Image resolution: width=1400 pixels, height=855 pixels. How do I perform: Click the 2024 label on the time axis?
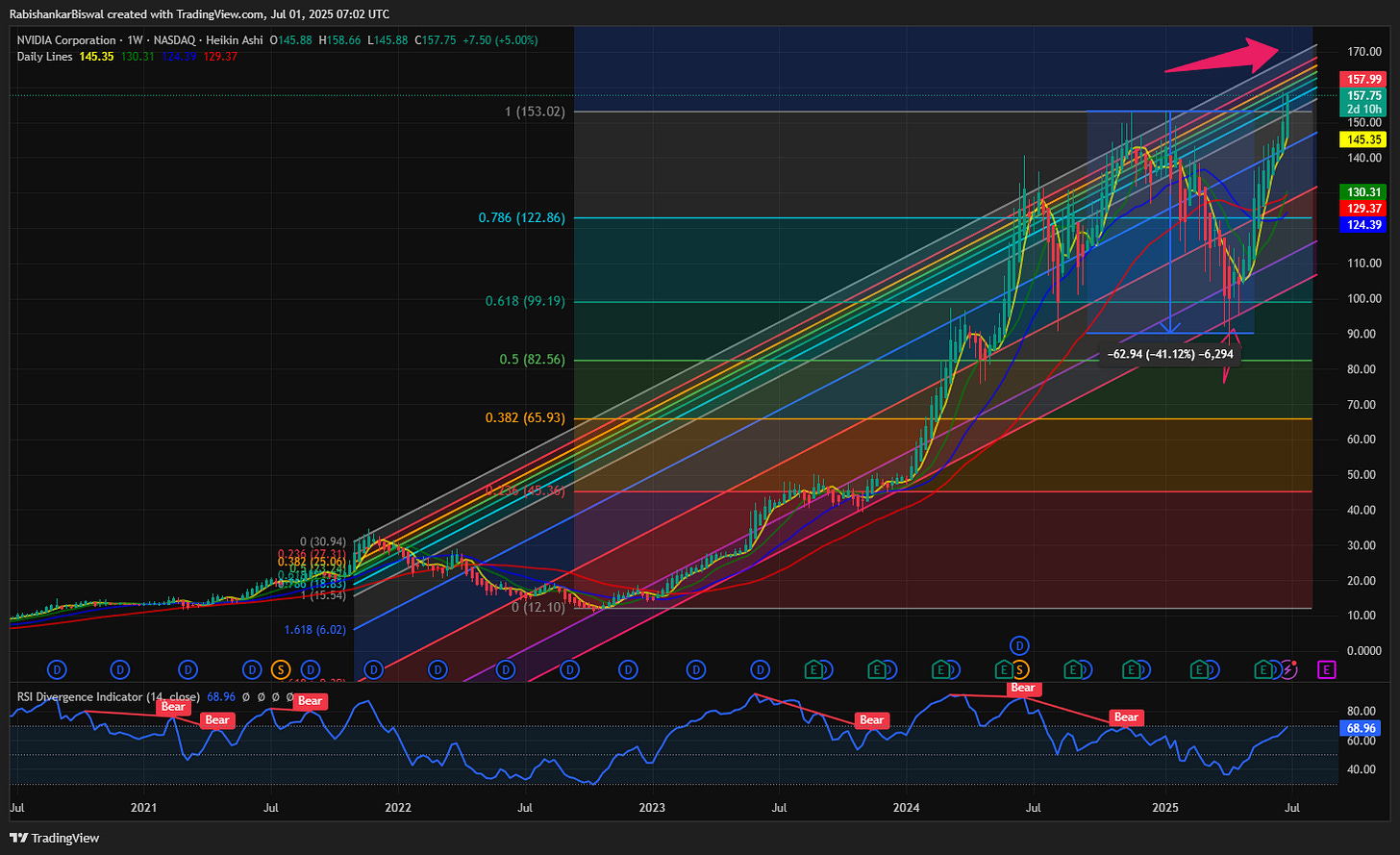tap(908, 809)
